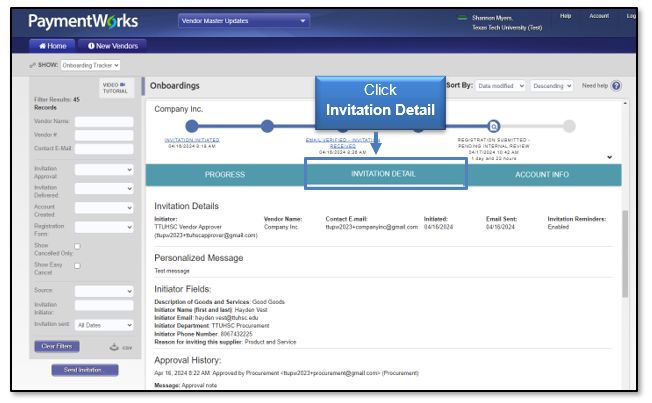Open the Account Created filter dropdown
This screenshot has height=403, width=652.
tap(104, 208)
